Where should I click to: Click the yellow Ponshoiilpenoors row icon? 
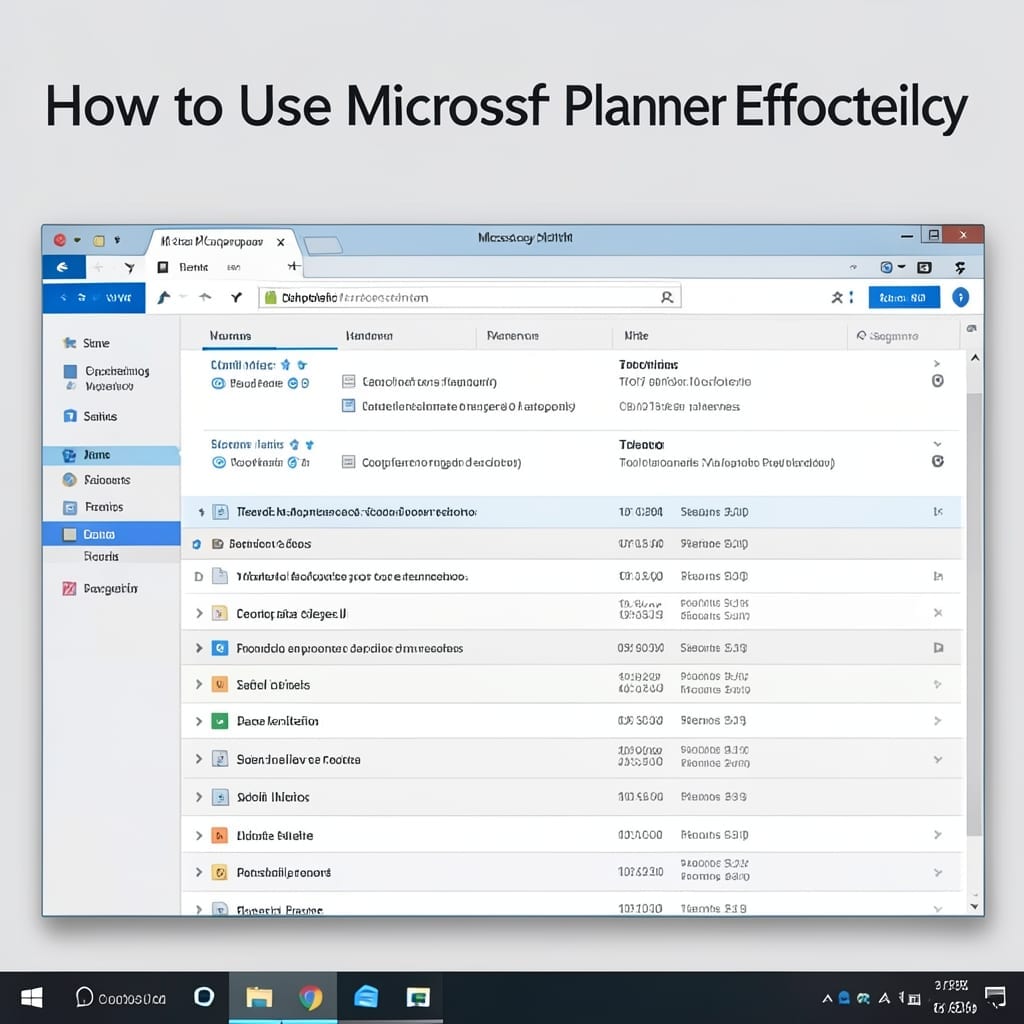(220, 872)
